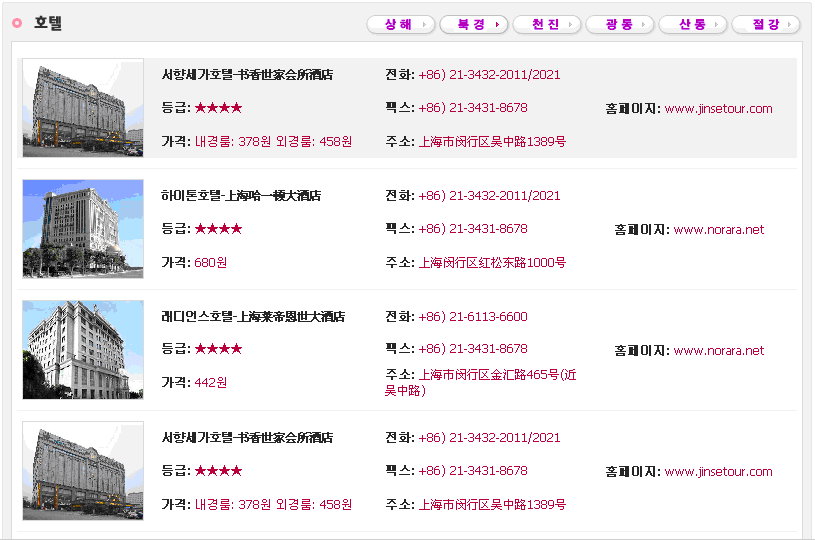
Task: Select the 절강 region tab
Action: click(x=765, y=25)
